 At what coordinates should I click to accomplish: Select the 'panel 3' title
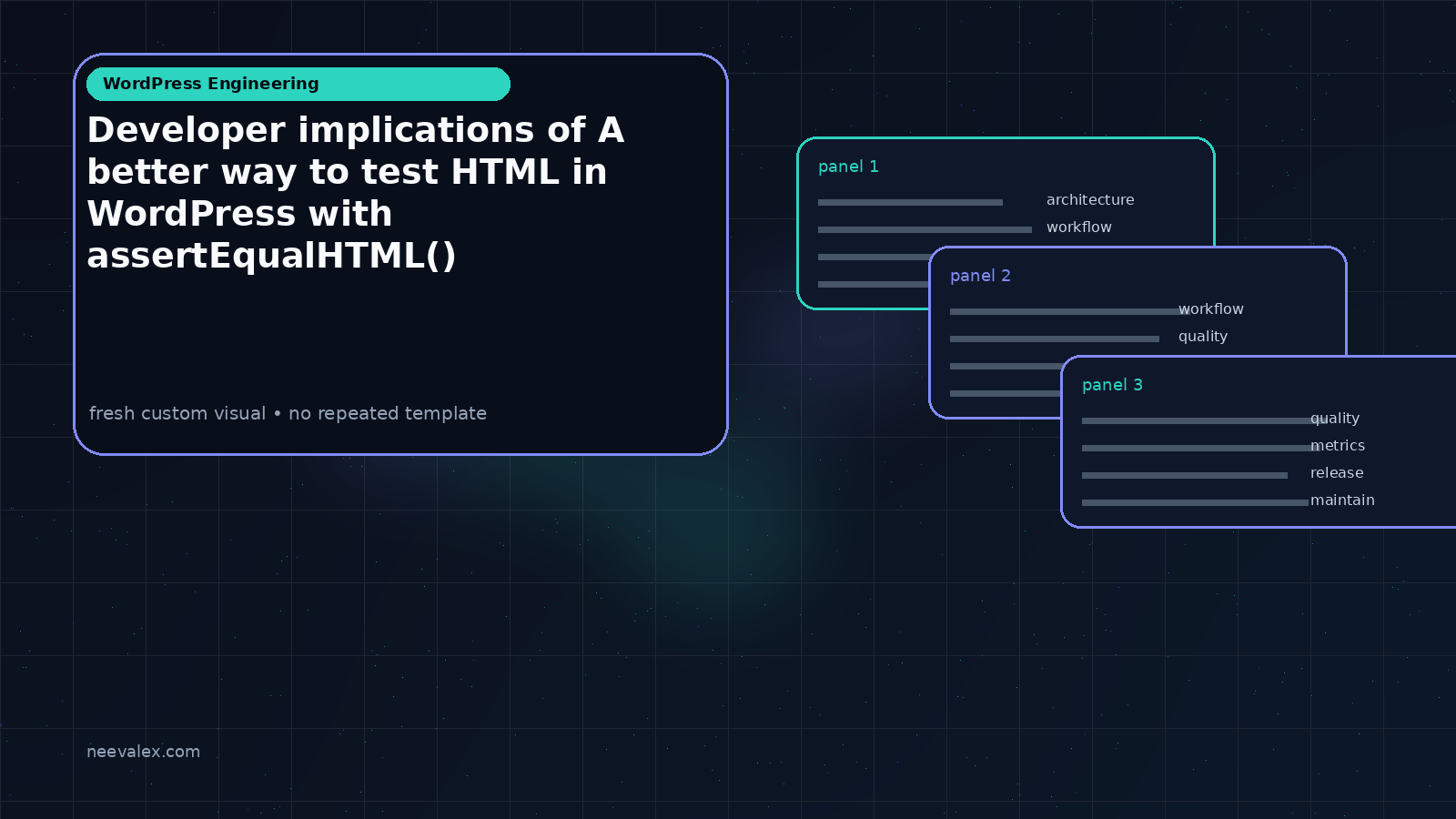coord(1112,385)
